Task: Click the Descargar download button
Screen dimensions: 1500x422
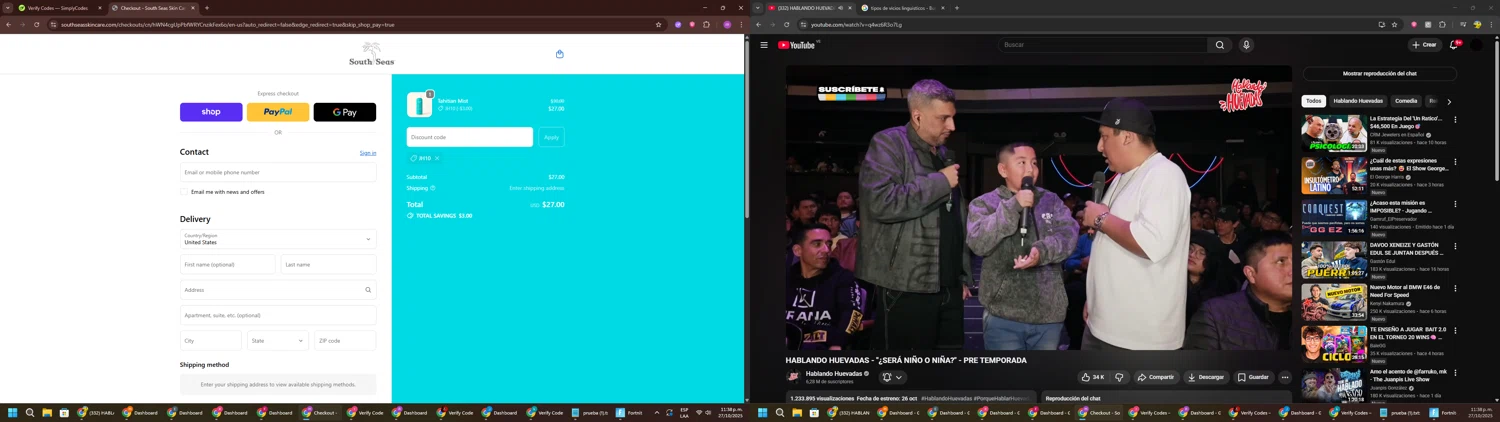Action: point(1206,377)
